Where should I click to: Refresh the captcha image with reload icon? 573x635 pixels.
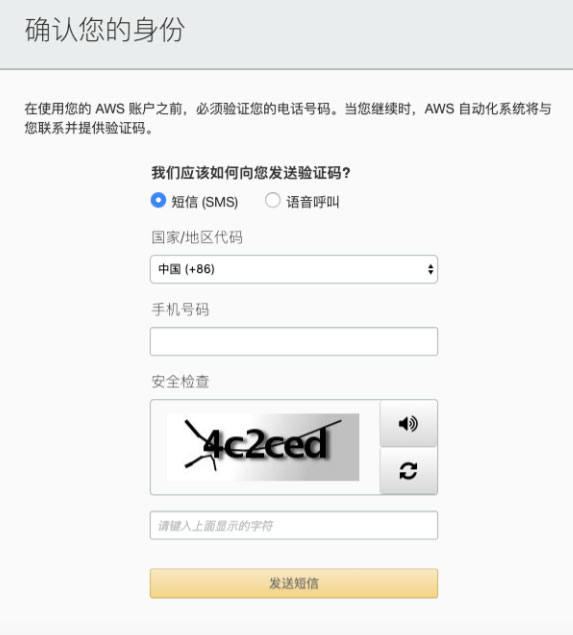coord(408,471)
